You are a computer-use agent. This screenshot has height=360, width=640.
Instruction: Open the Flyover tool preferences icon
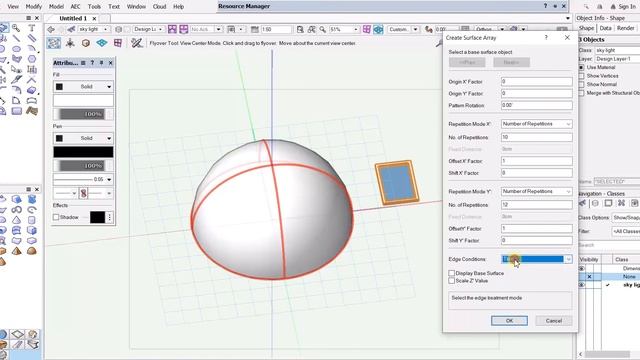pos(136,43)
